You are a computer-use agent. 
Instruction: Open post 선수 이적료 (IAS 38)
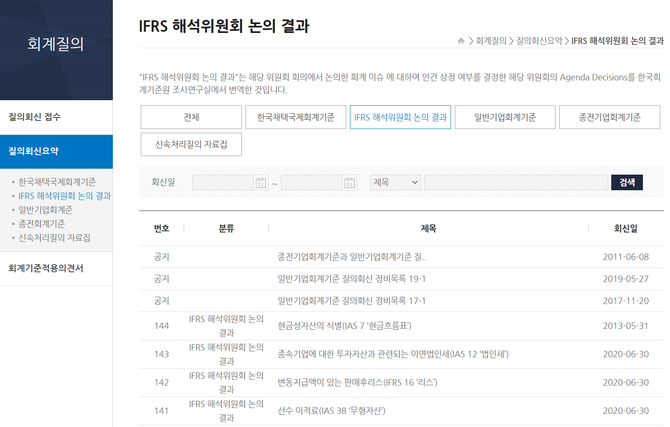[x=331, y=410]
